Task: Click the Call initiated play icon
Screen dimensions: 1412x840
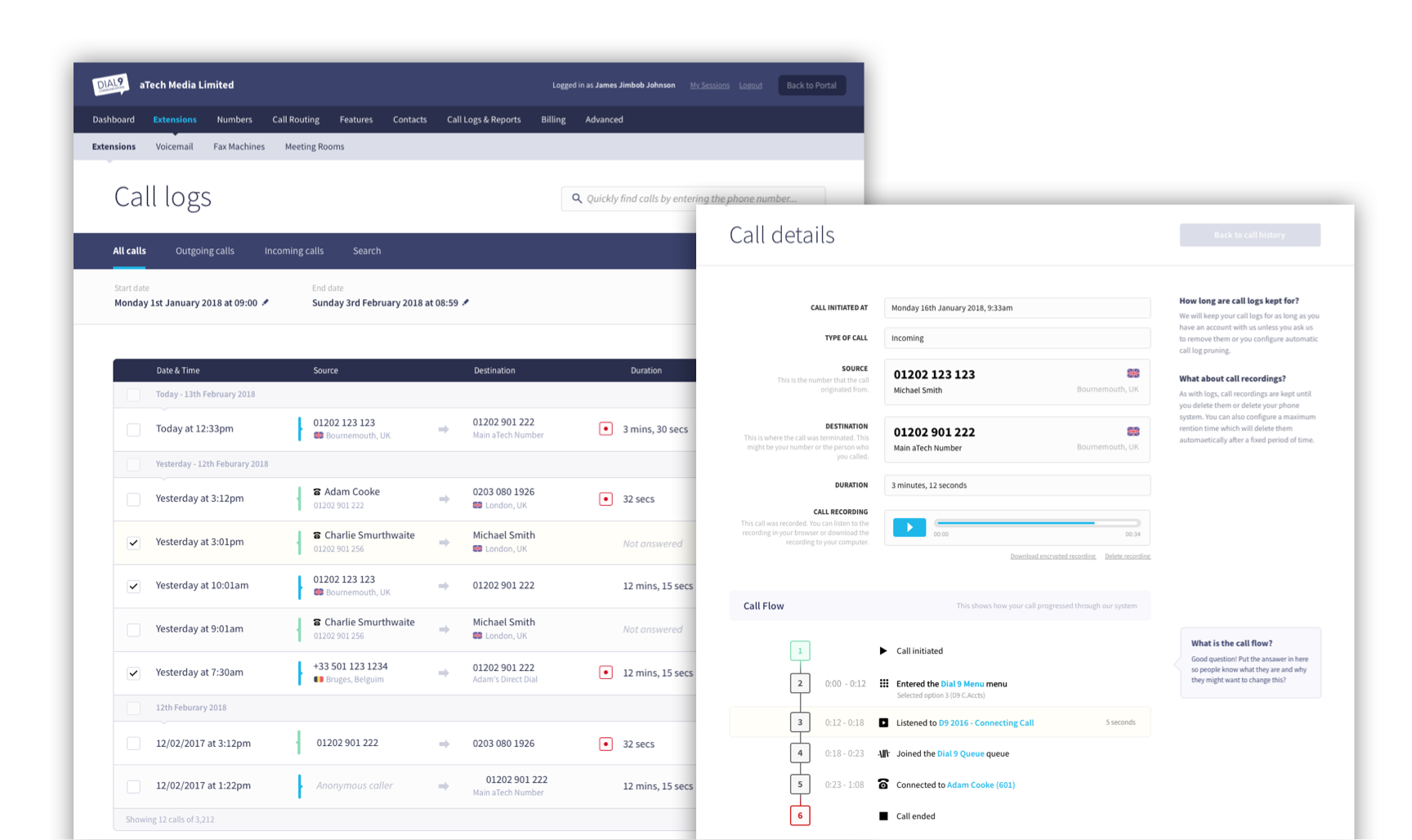Action: tap(883, 651)
